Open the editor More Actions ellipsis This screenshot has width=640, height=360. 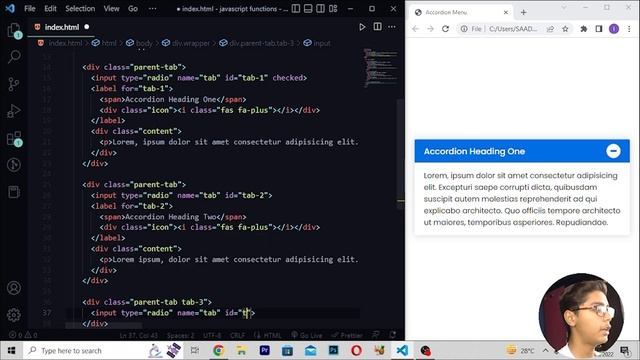(392, 27)
